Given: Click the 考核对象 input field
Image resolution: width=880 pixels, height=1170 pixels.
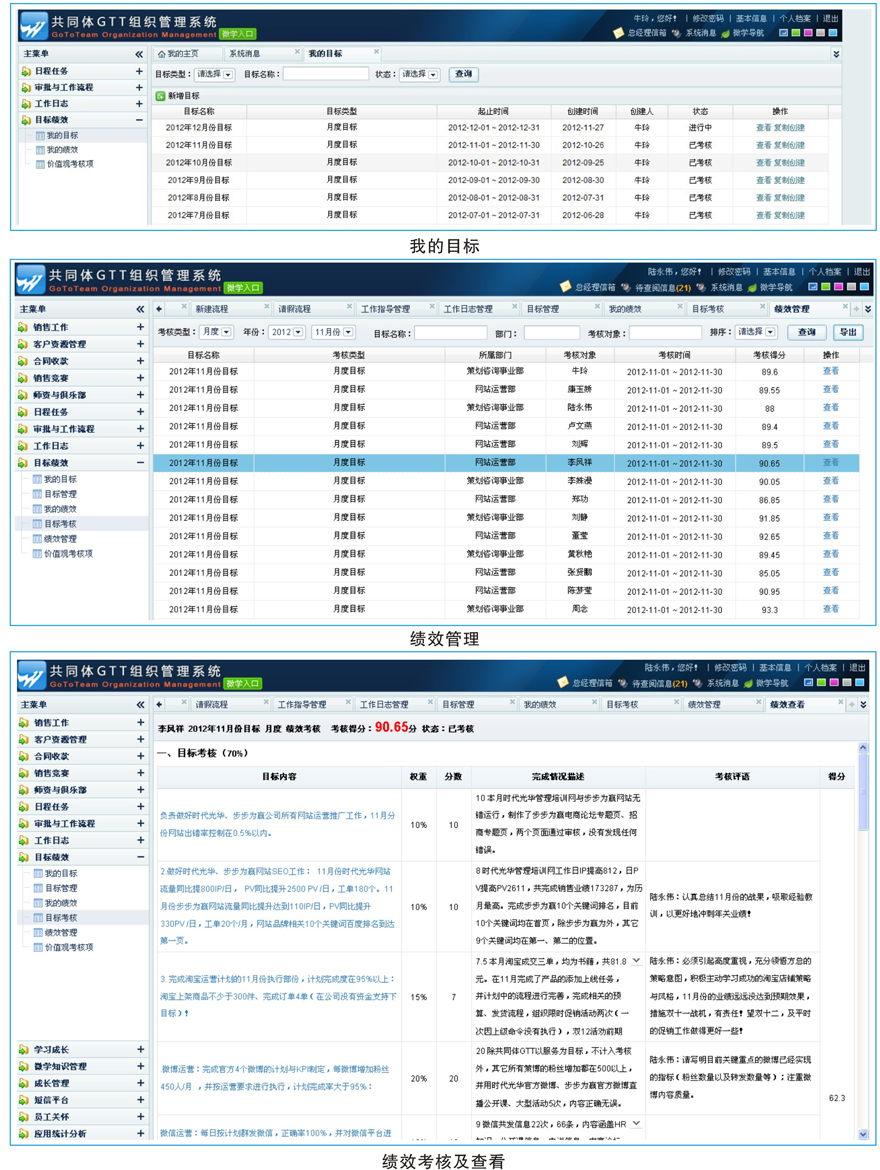Looking at the screenshot, I should (664, 333).
